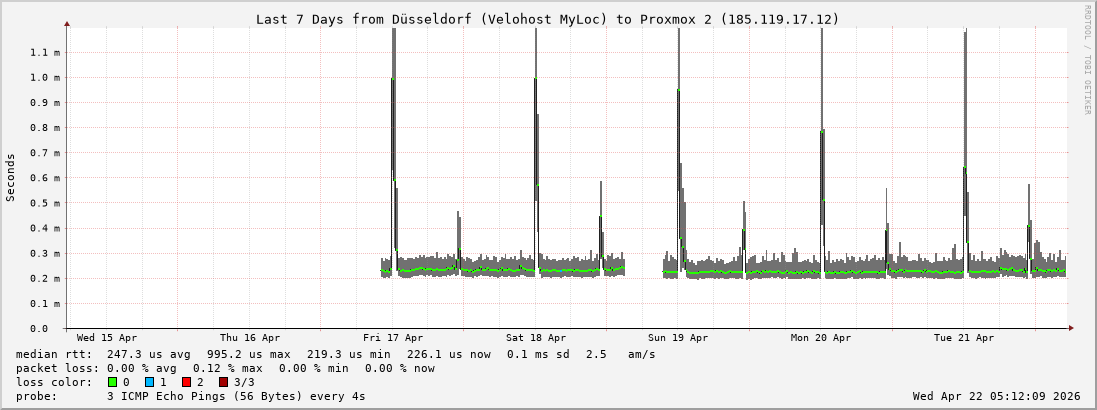Click the dark red 3/3 loss swatch
The height and width of the screenshot is (410, 1097).
[x=223, y=382]
